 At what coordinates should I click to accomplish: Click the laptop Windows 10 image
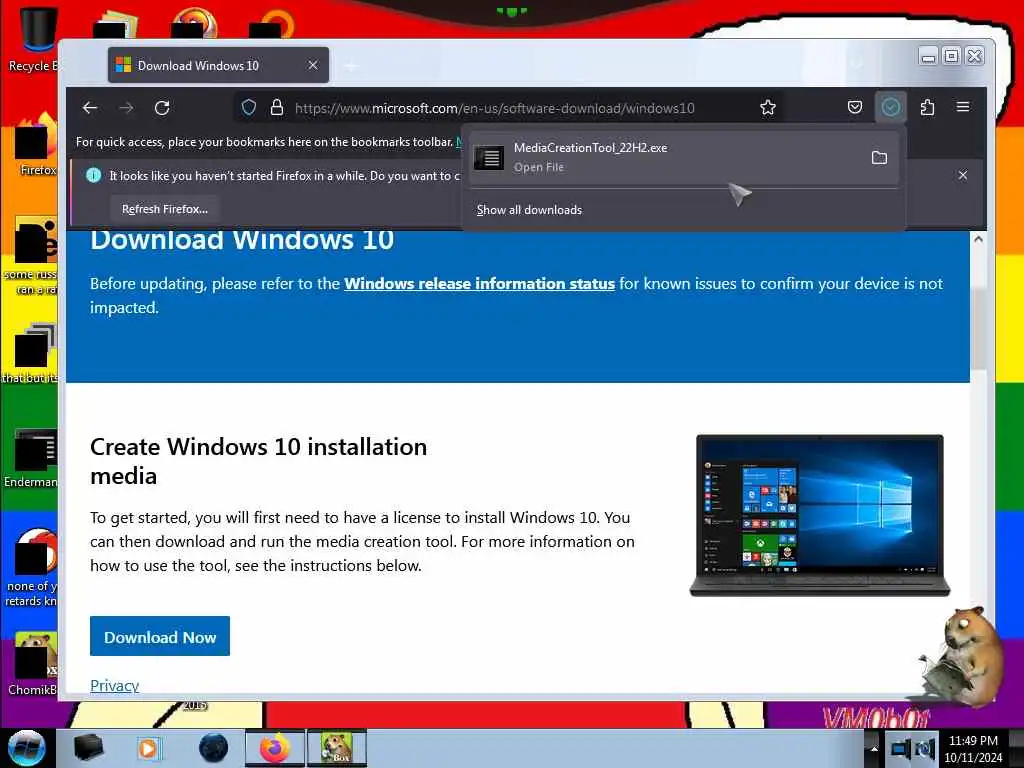click(820, 515)
